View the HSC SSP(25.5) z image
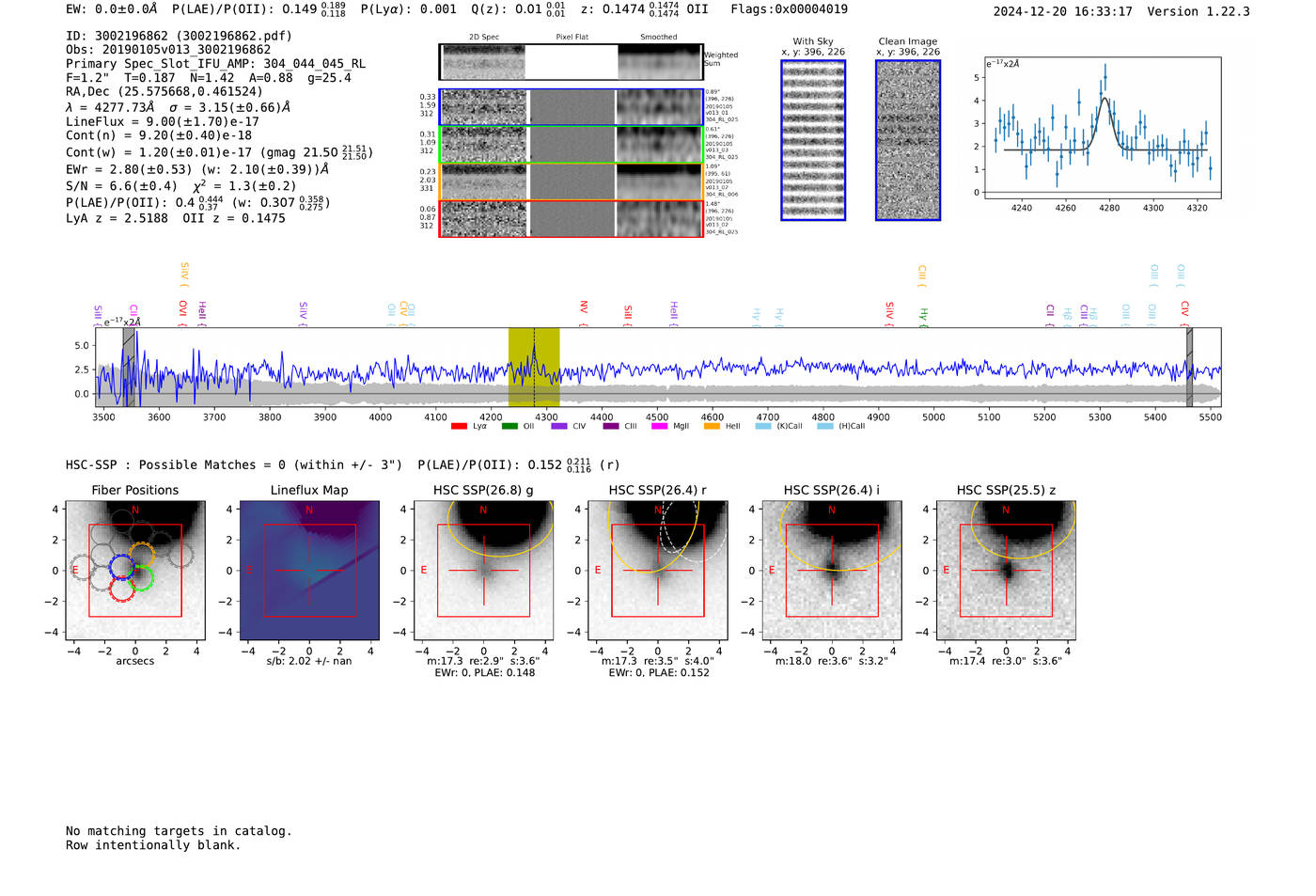The height and width of the screenshot is (896, 1316). click(1006, 571)
